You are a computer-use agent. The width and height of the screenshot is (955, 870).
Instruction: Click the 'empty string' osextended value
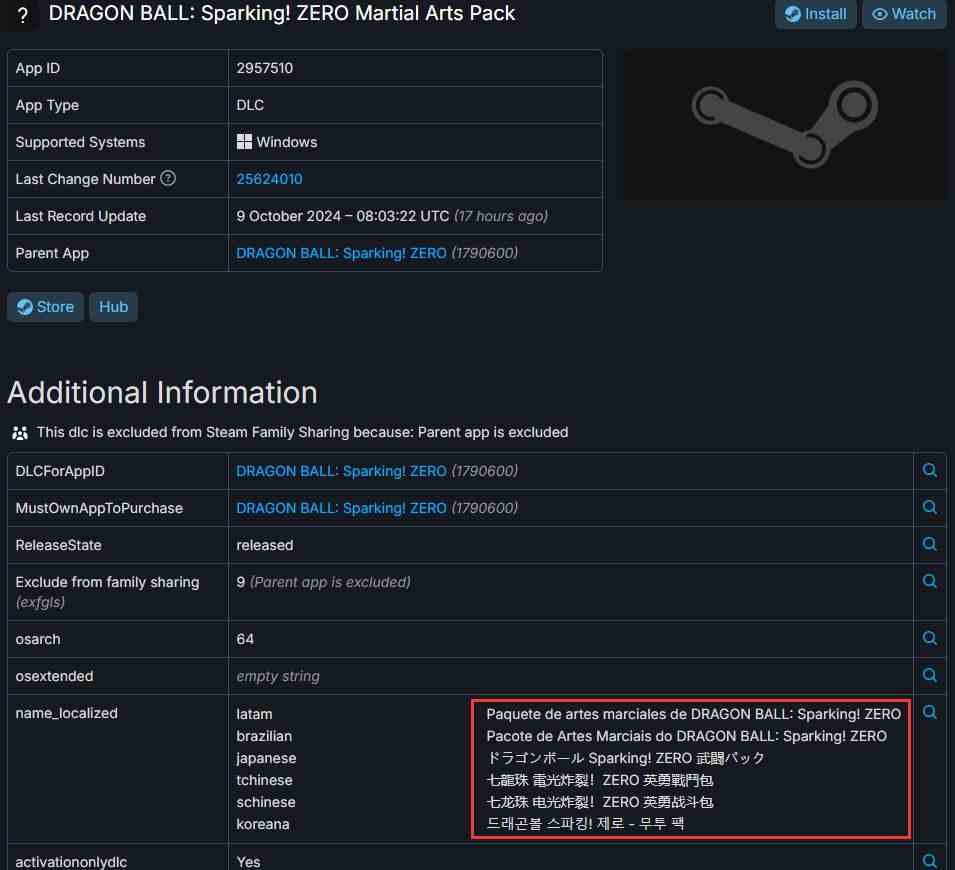[278, 676]
